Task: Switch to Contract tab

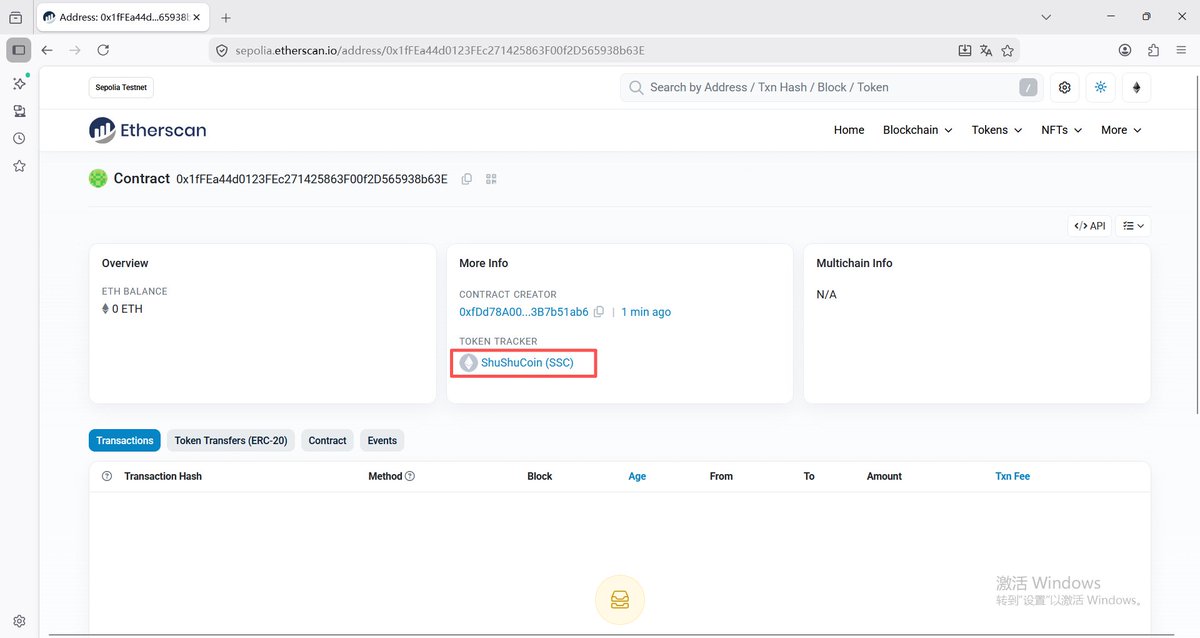Action: [x=327, y=440]
